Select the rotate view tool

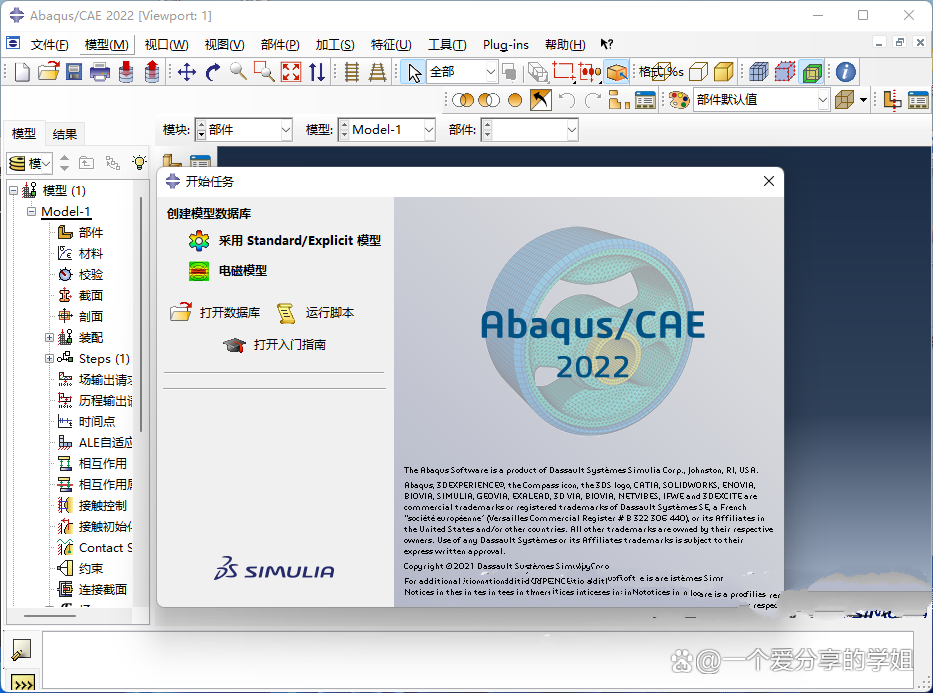[212, 72]
